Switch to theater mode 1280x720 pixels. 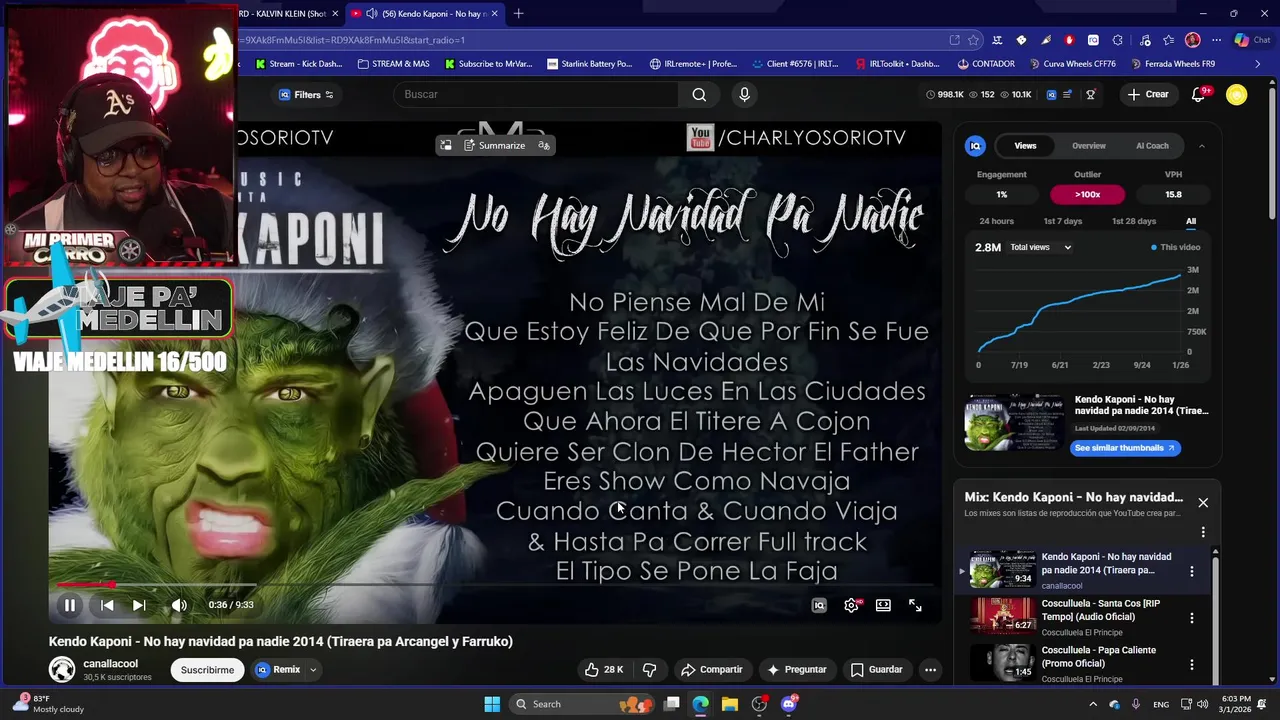pos(883,605)
